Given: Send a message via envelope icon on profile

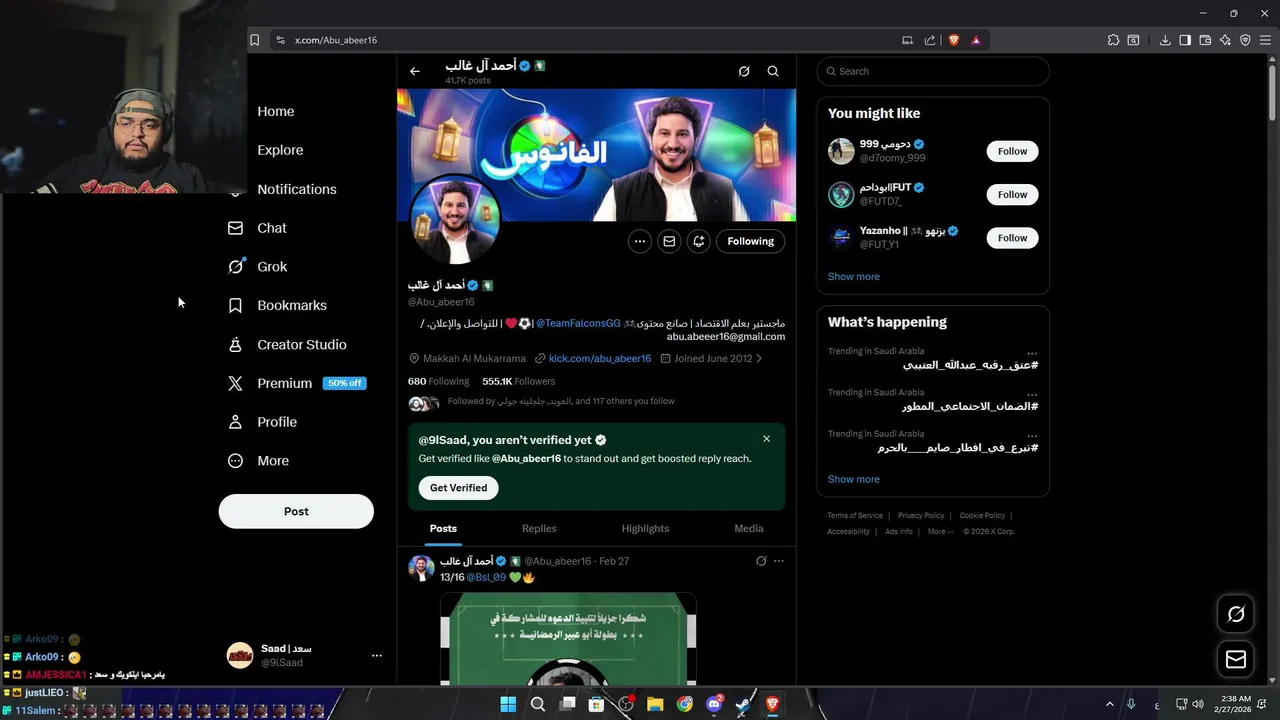Looking at the screenshot, I should pyautogui.click(x=669, y=241).
